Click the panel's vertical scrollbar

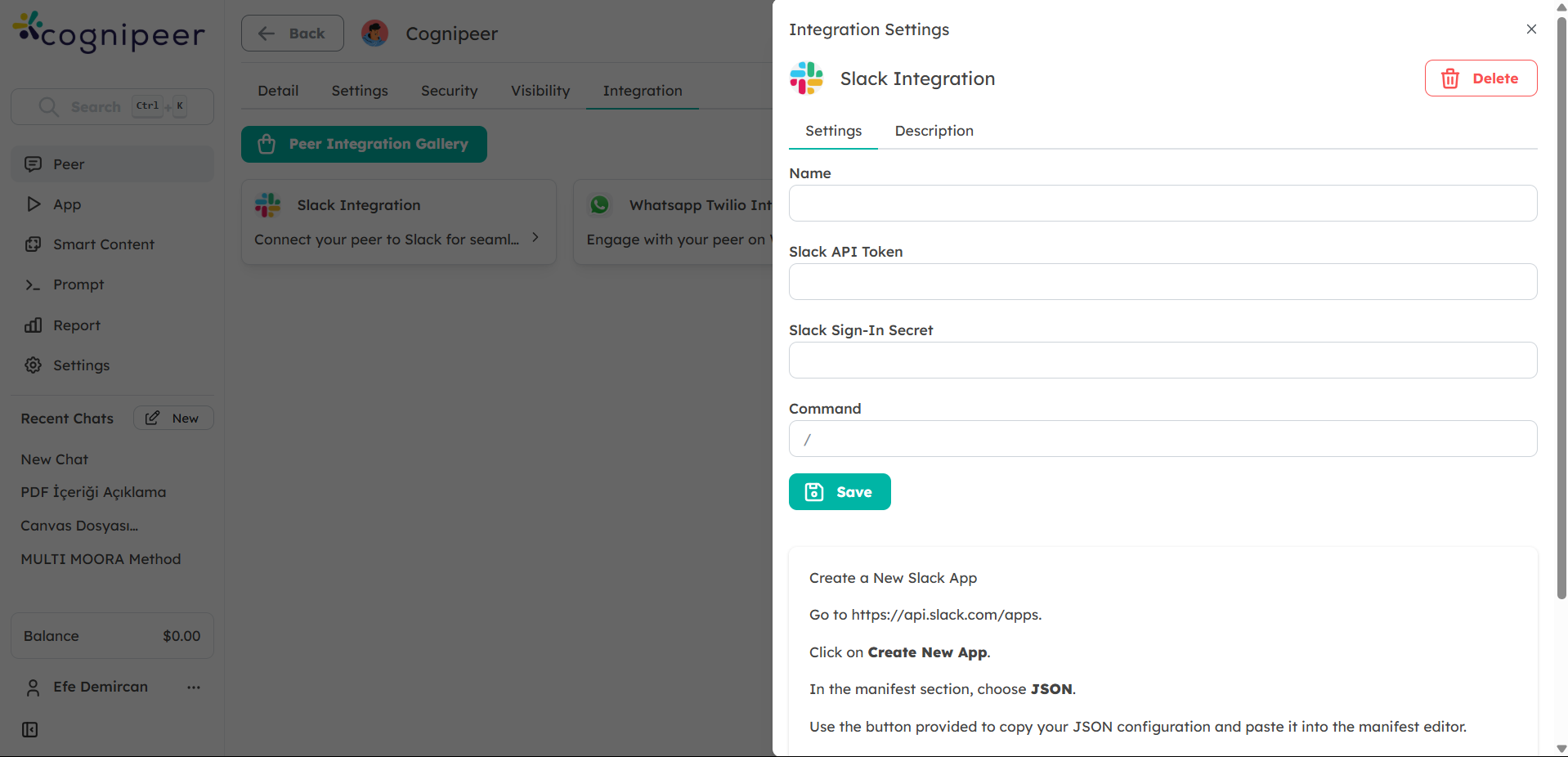click(x=1561, y=327)
